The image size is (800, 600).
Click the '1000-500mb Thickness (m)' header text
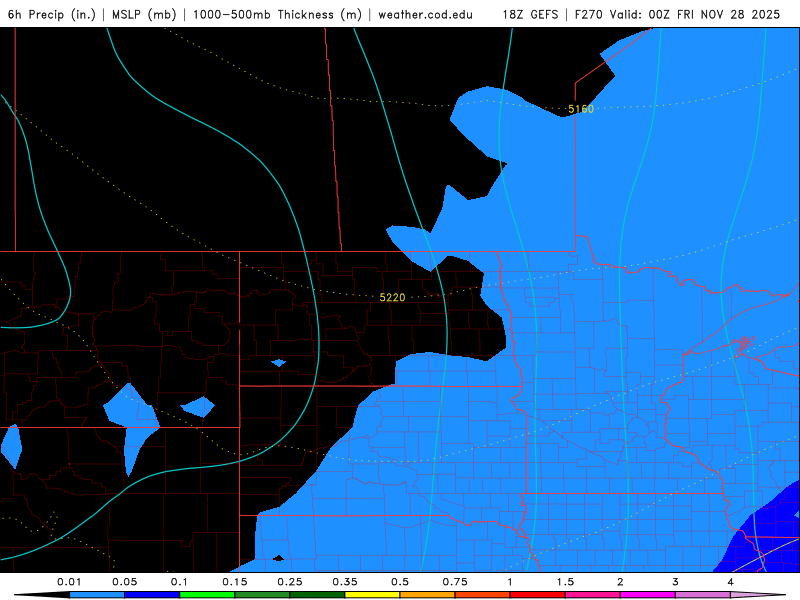point(277,14)
